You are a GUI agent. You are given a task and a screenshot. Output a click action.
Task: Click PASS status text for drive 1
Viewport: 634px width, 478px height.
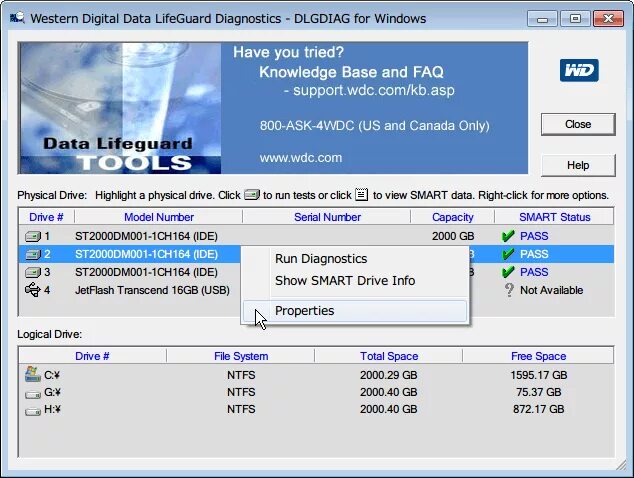[534, 236]
